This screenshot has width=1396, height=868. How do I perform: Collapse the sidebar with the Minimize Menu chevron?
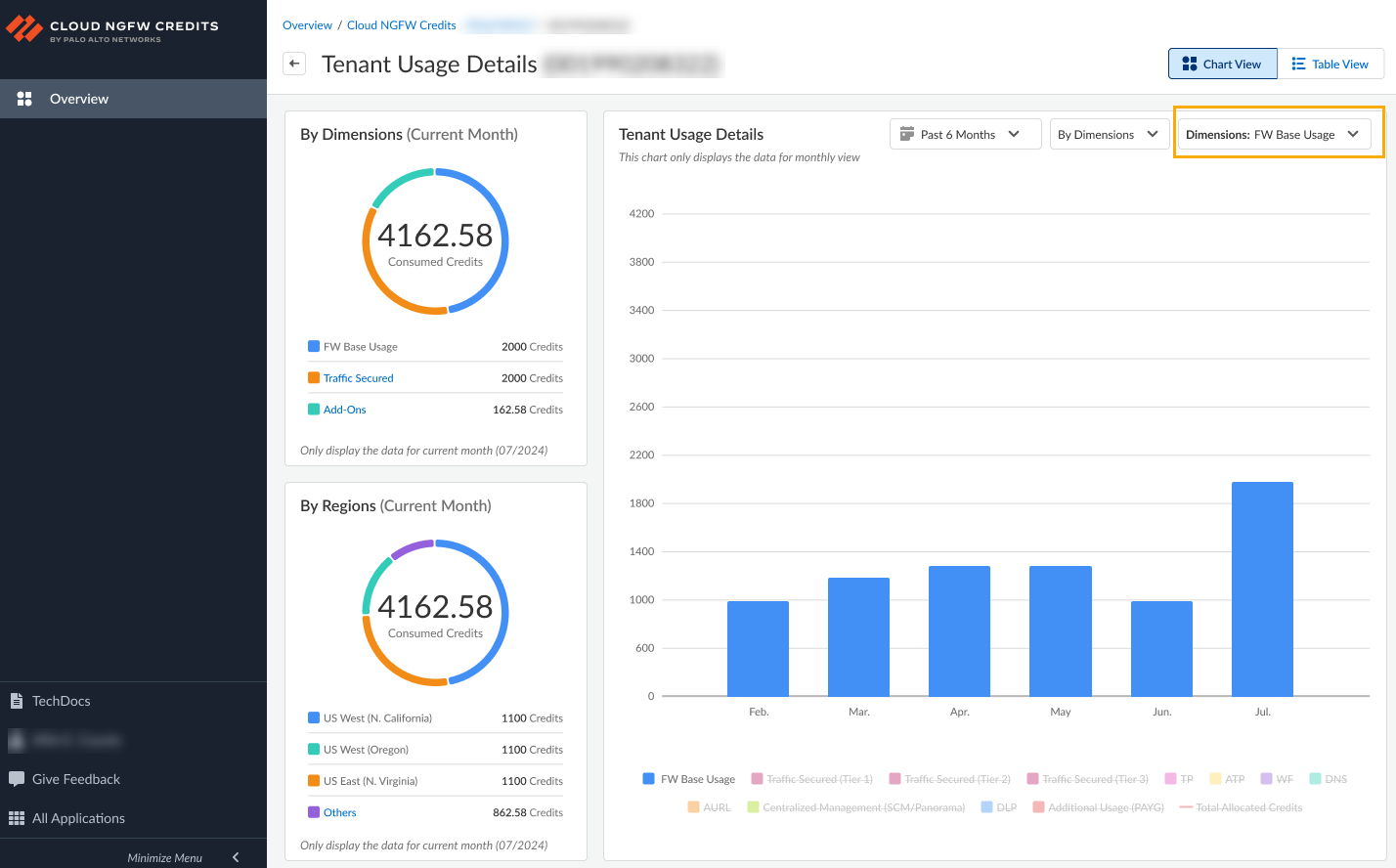coord(236,857)
